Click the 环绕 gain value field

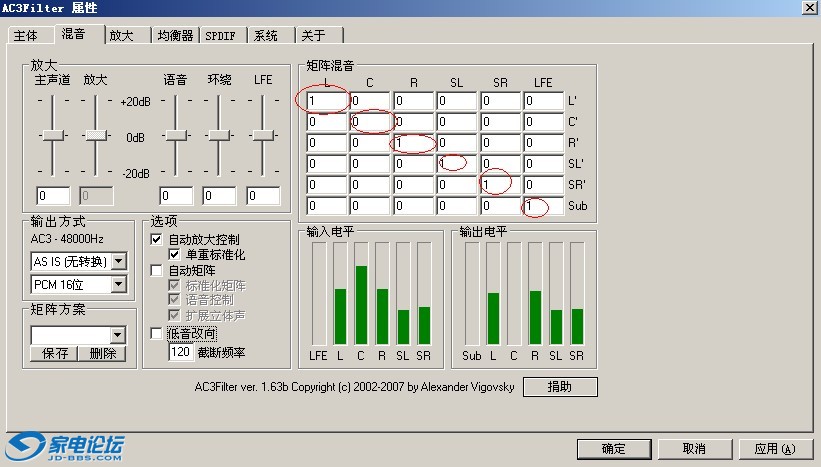(x=219, y=196)
